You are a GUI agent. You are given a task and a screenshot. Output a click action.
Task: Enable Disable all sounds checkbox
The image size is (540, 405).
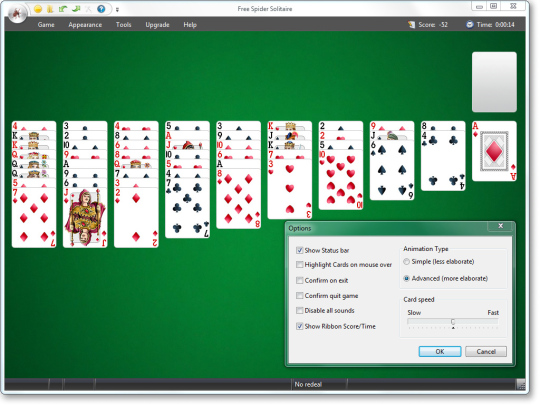point(300,311)
